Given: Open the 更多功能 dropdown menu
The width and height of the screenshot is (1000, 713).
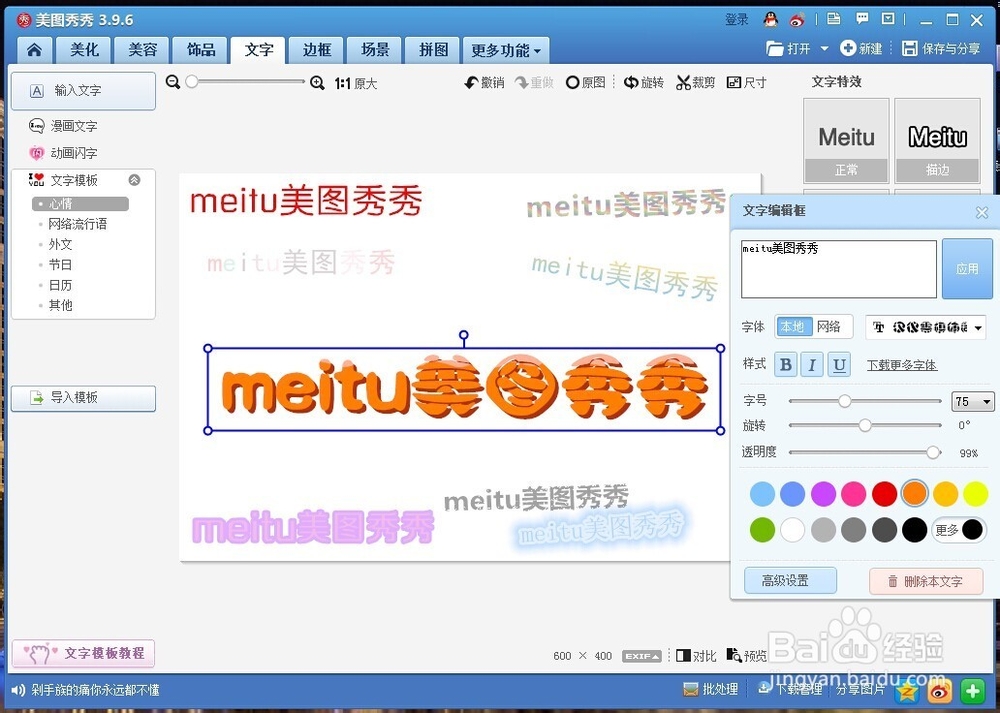Looking at the screenshot, I should click(x=505, y=49).
